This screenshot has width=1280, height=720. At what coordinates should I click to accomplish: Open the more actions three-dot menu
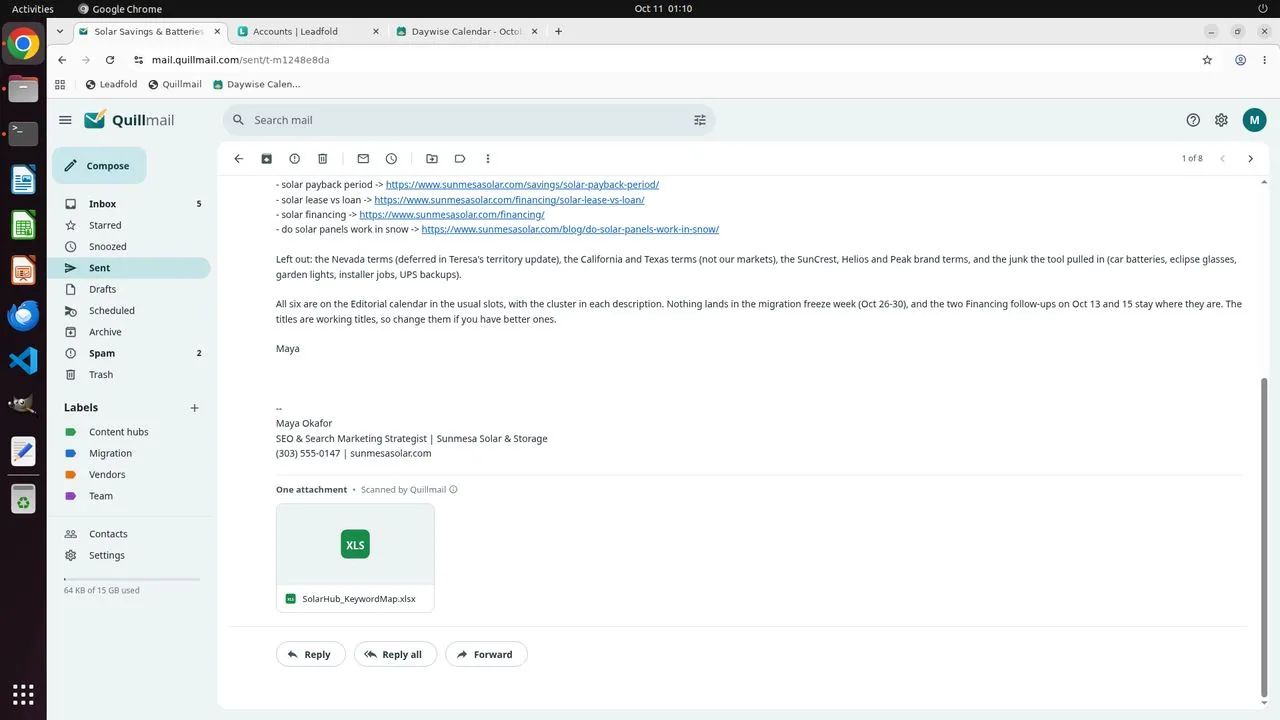pyautogui.click(x=488, y=159)
